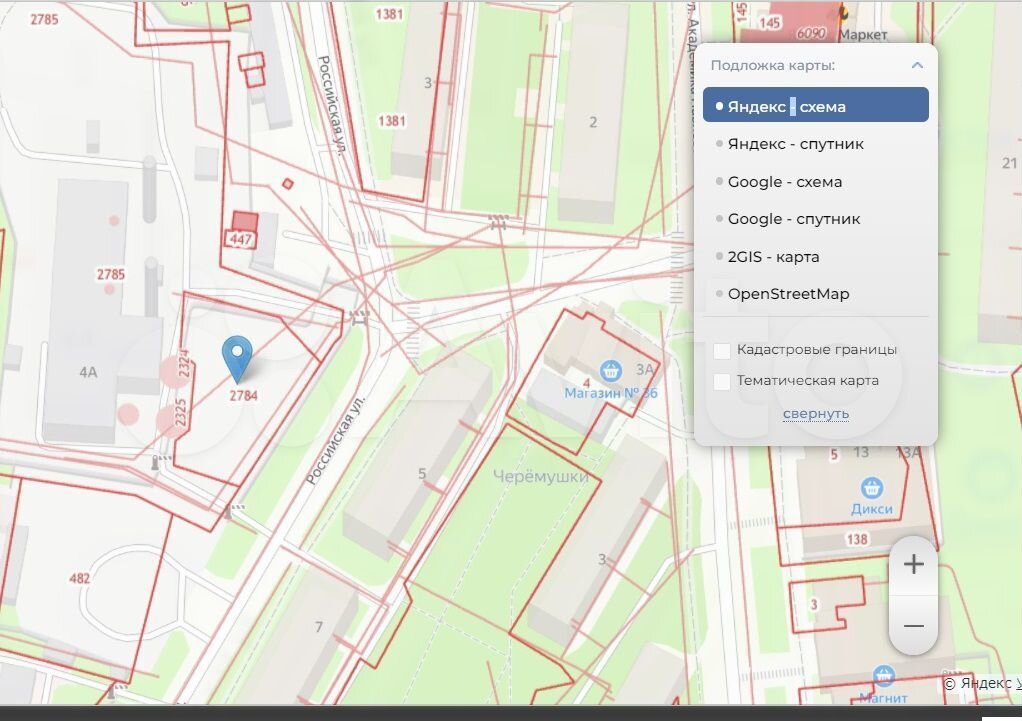Click the Дикси store label
The height and width of the screenshot is (721, 1022).
coord(871,508)
